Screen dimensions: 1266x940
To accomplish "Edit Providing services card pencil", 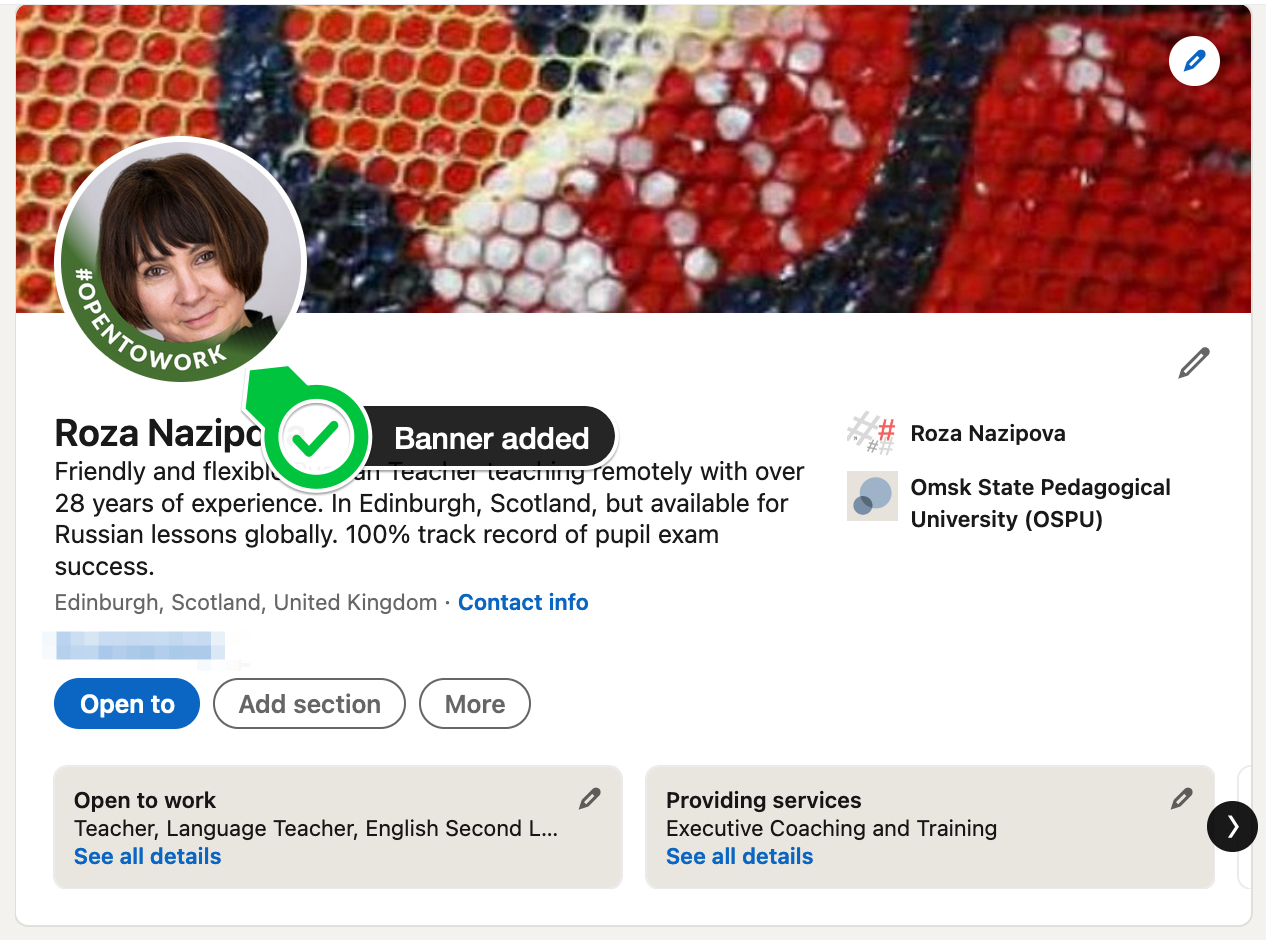I will (1182, 798).
